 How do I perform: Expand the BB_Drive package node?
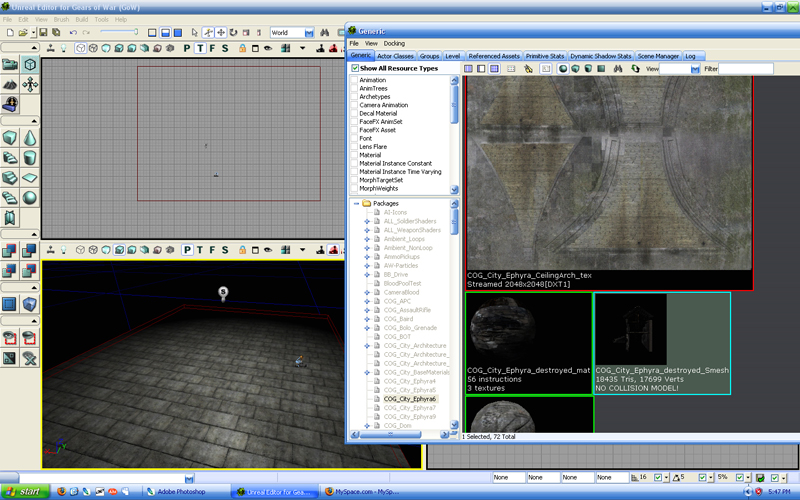point(367,275)
